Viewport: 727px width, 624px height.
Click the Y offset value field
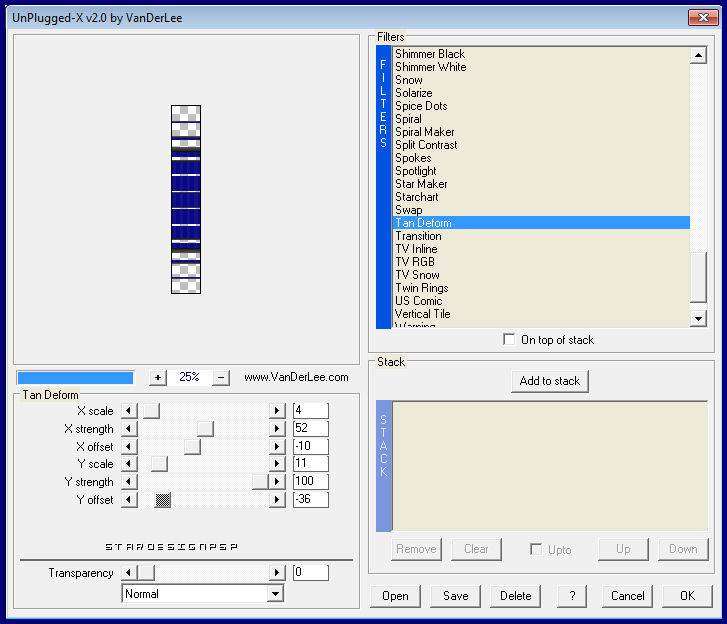point(311,499)
